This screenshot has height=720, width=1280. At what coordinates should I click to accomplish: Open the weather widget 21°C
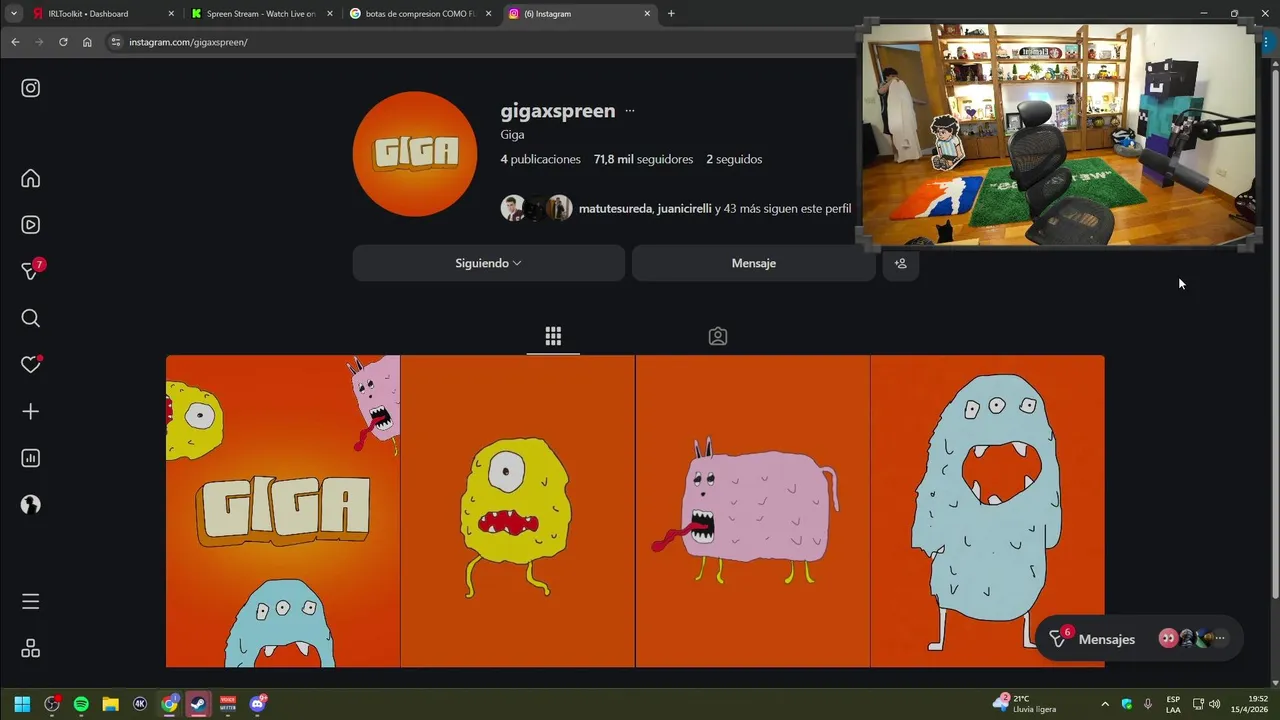[x=1025, y=704]
